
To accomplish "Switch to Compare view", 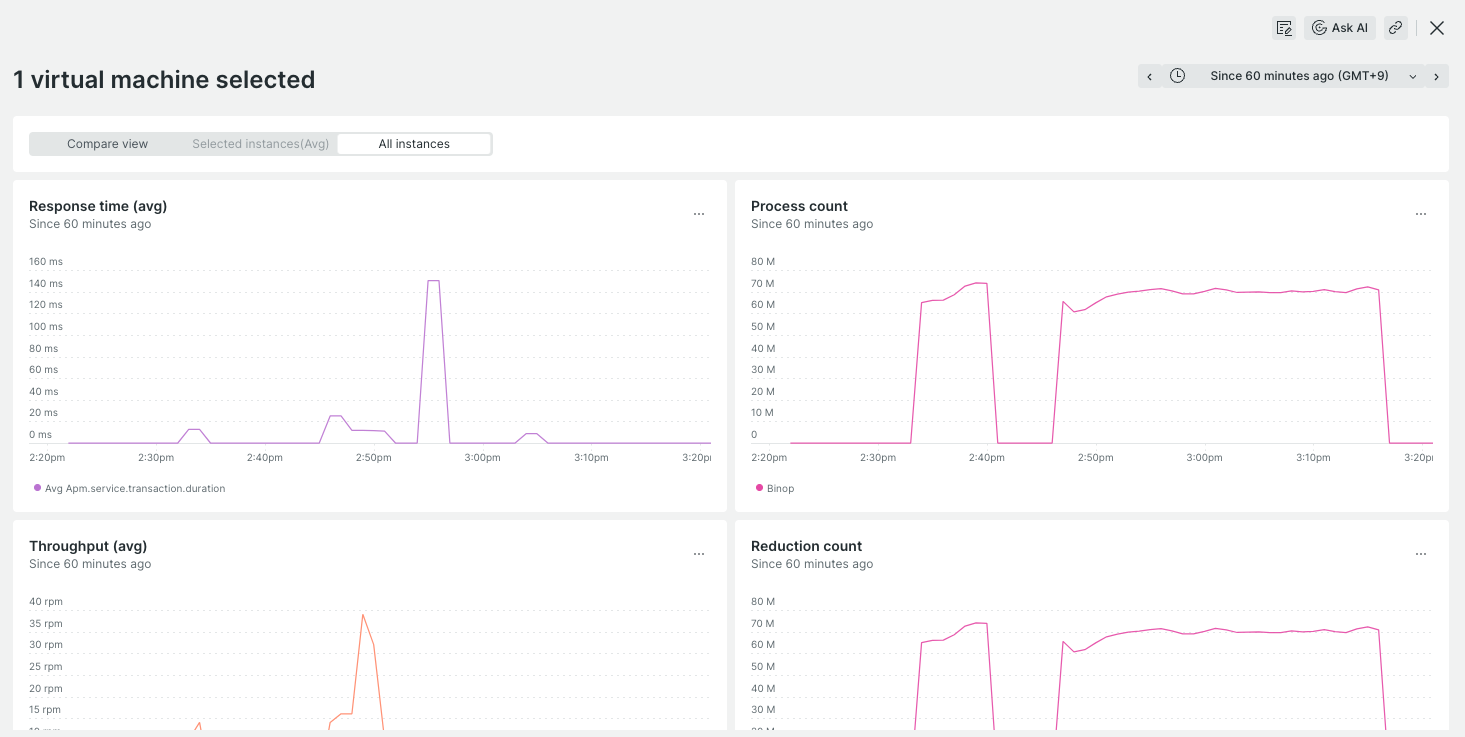I will (108, 144).
